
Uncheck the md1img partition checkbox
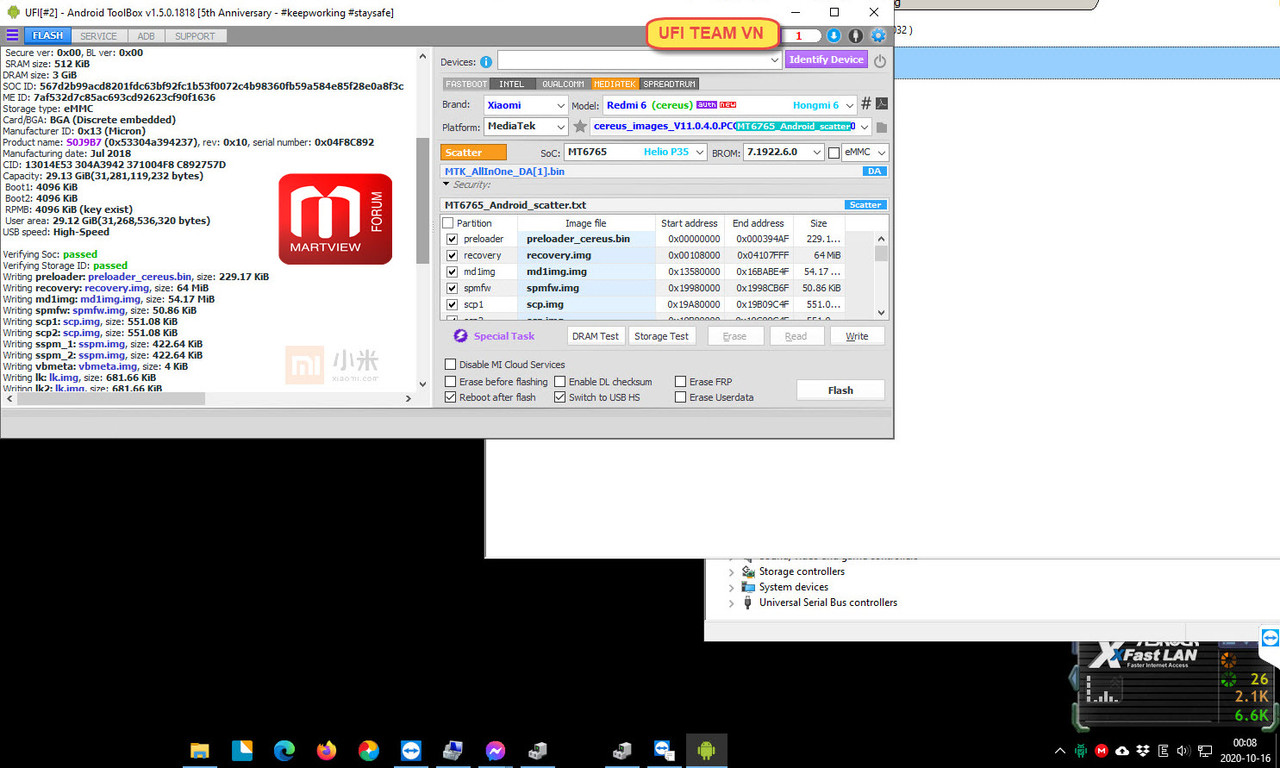pyautogui.click(x=452, y=271)
